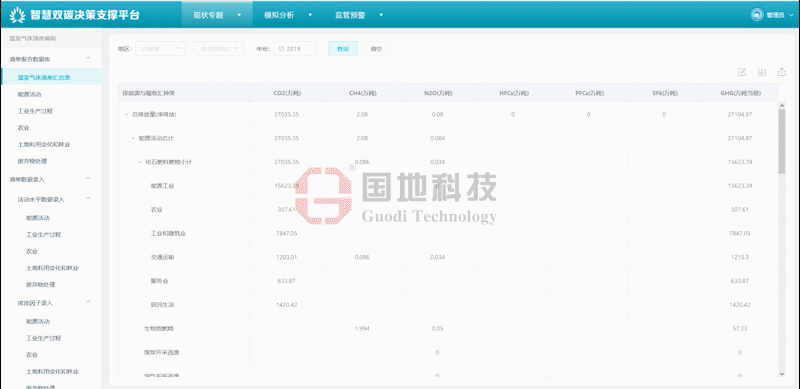Open 工业生产过程 under 清单报告数据库
The width and height of the screenshot is (800, 389).
point(35,111)
